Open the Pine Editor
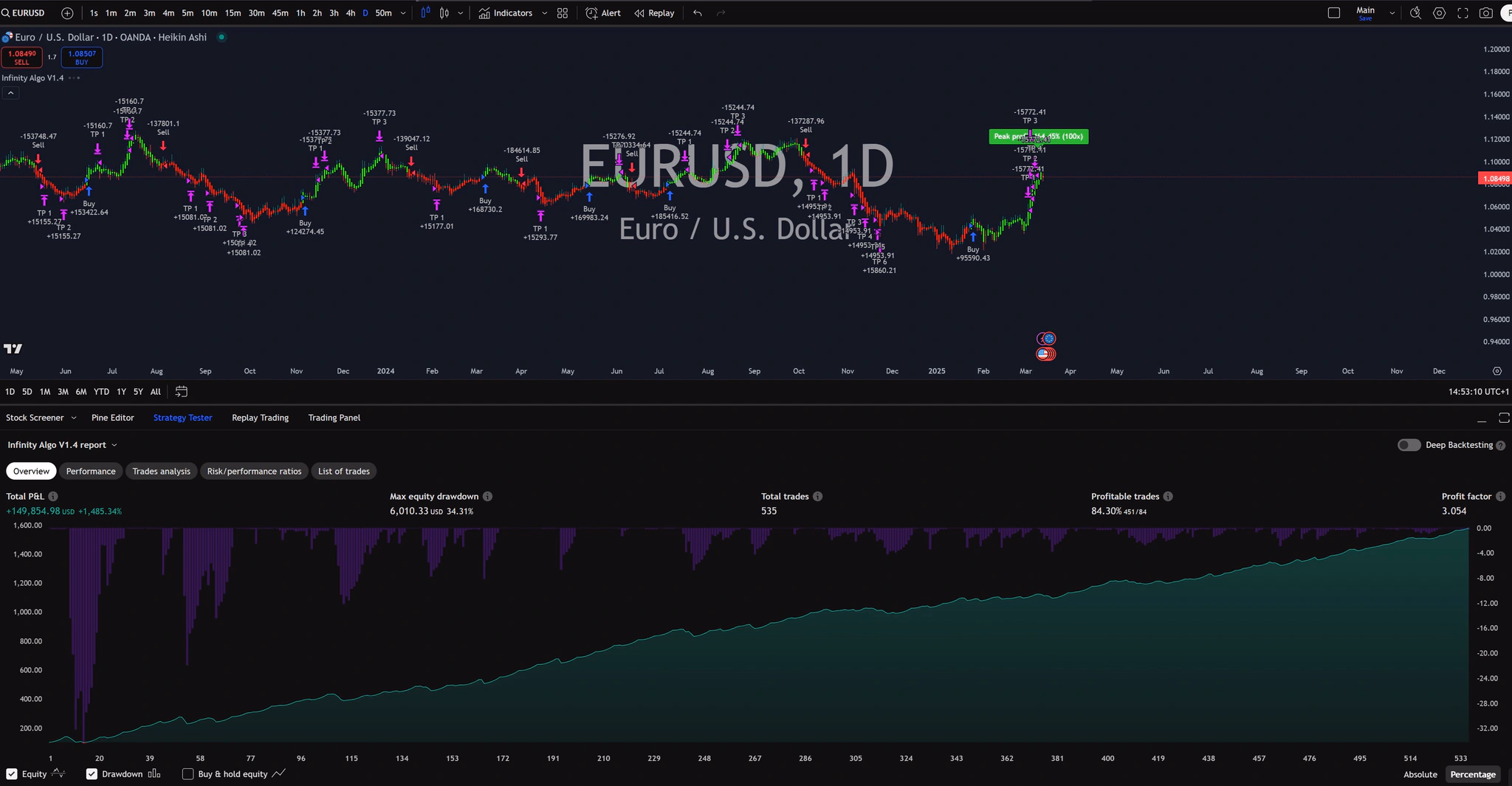1512x786 pixels. (x=112, y=417)
